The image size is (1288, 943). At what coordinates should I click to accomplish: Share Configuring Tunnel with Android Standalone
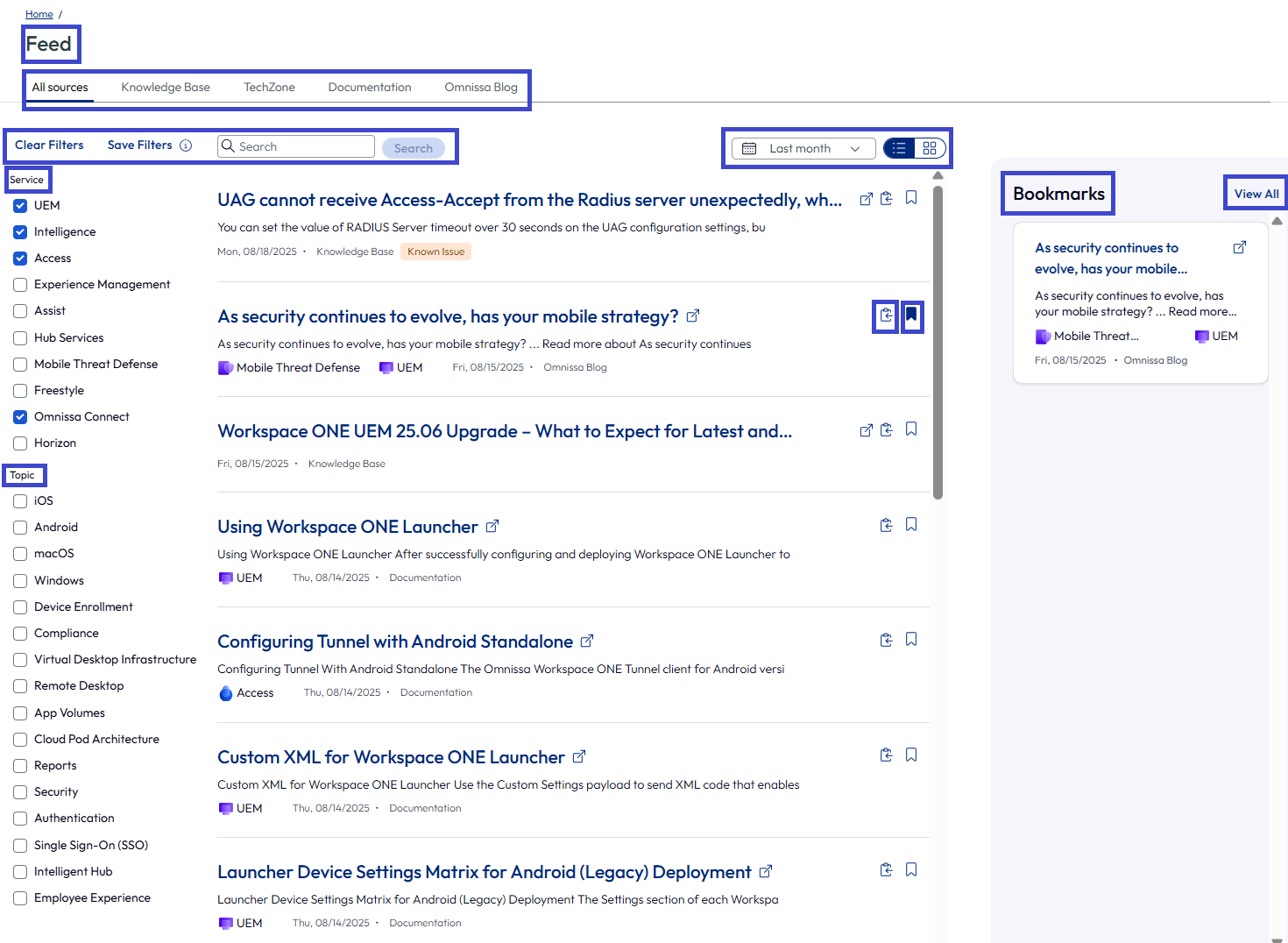coord(887,640)
